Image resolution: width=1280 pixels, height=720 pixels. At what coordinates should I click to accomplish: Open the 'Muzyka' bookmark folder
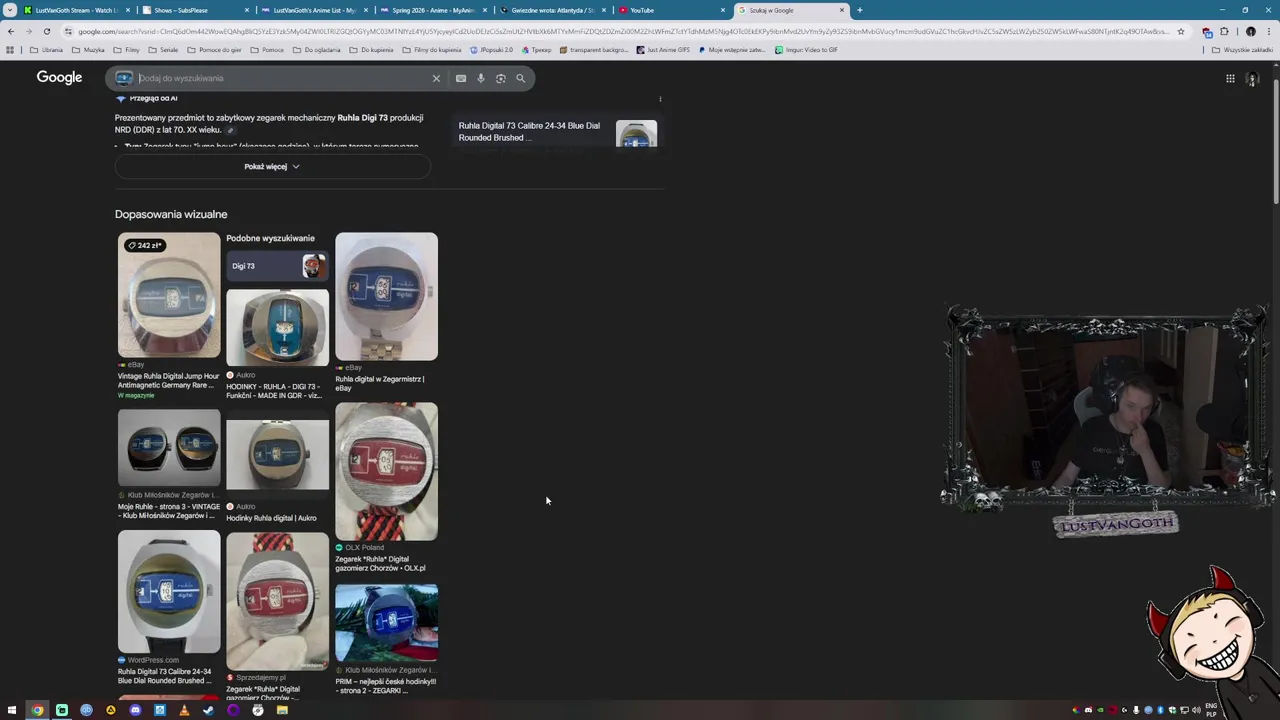(x=88, y=49)
